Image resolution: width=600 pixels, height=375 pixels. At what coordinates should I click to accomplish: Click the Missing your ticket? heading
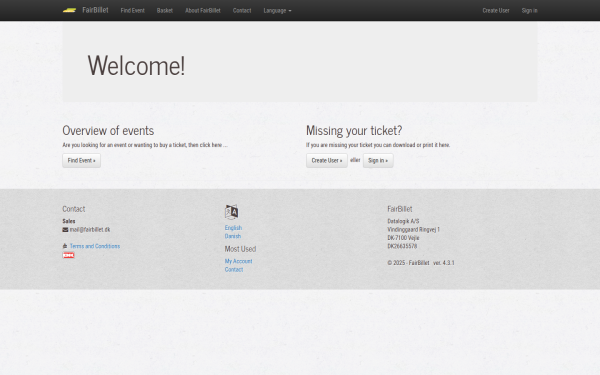tap(354, 130)
